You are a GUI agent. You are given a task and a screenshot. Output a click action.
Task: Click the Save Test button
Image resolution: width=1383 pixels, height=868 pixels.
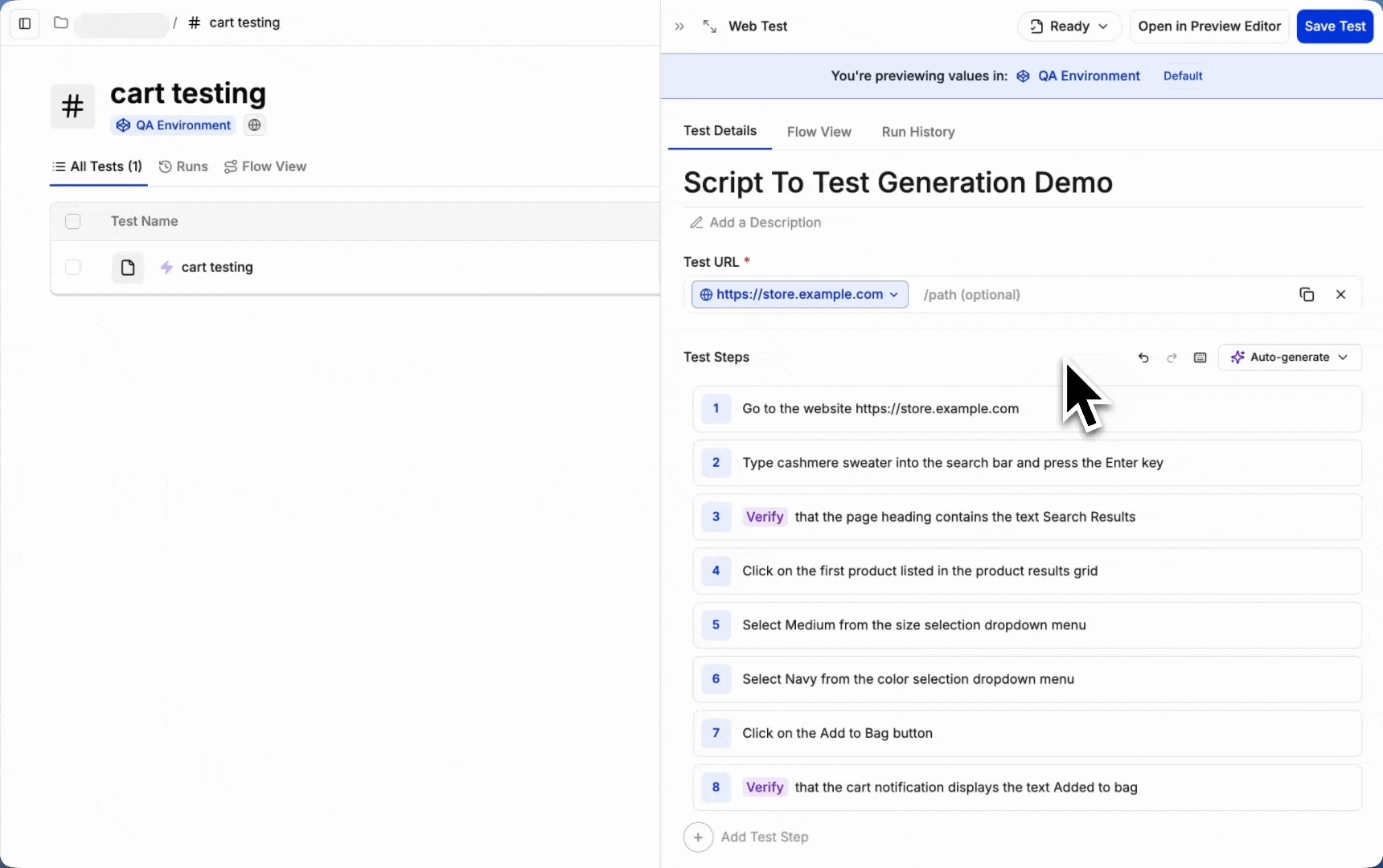point(1334,27)
